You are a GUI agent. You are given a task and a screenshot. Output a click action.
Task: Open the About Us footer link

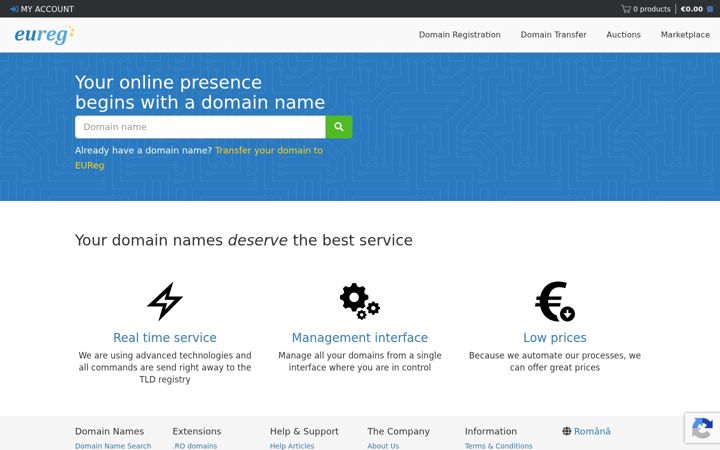(x=383, y=446)
